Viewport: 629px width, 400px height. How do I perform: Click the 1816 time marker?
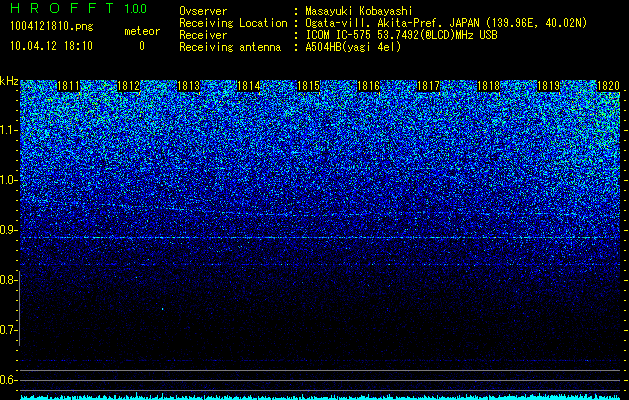(x=368, y=86)
